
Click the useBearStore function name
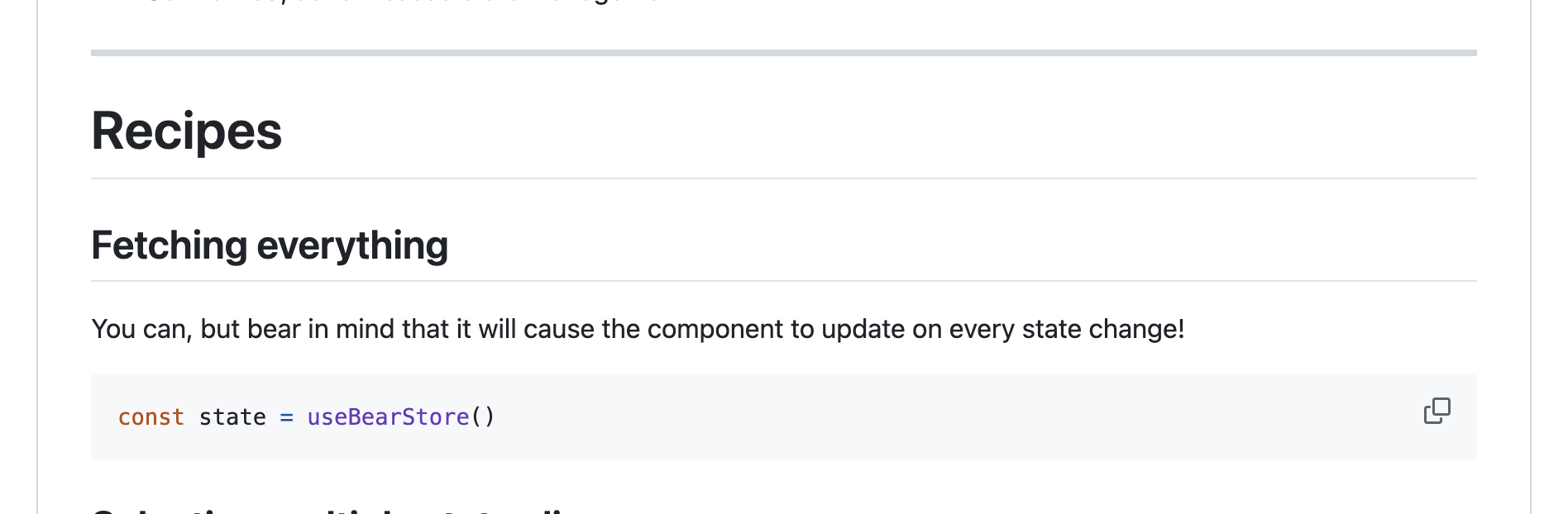pos(388,417)
